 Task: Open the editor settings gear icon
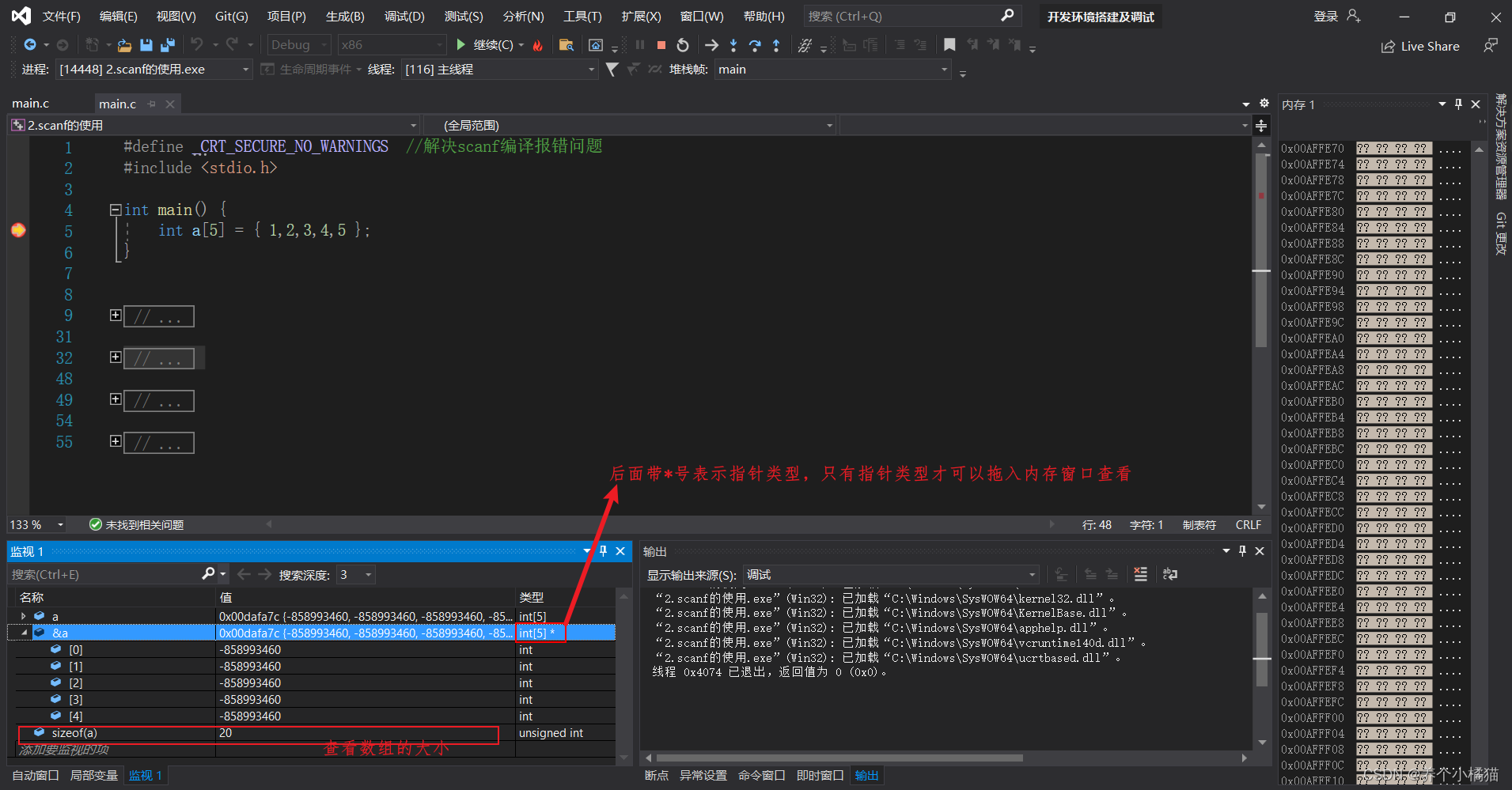1264,104
